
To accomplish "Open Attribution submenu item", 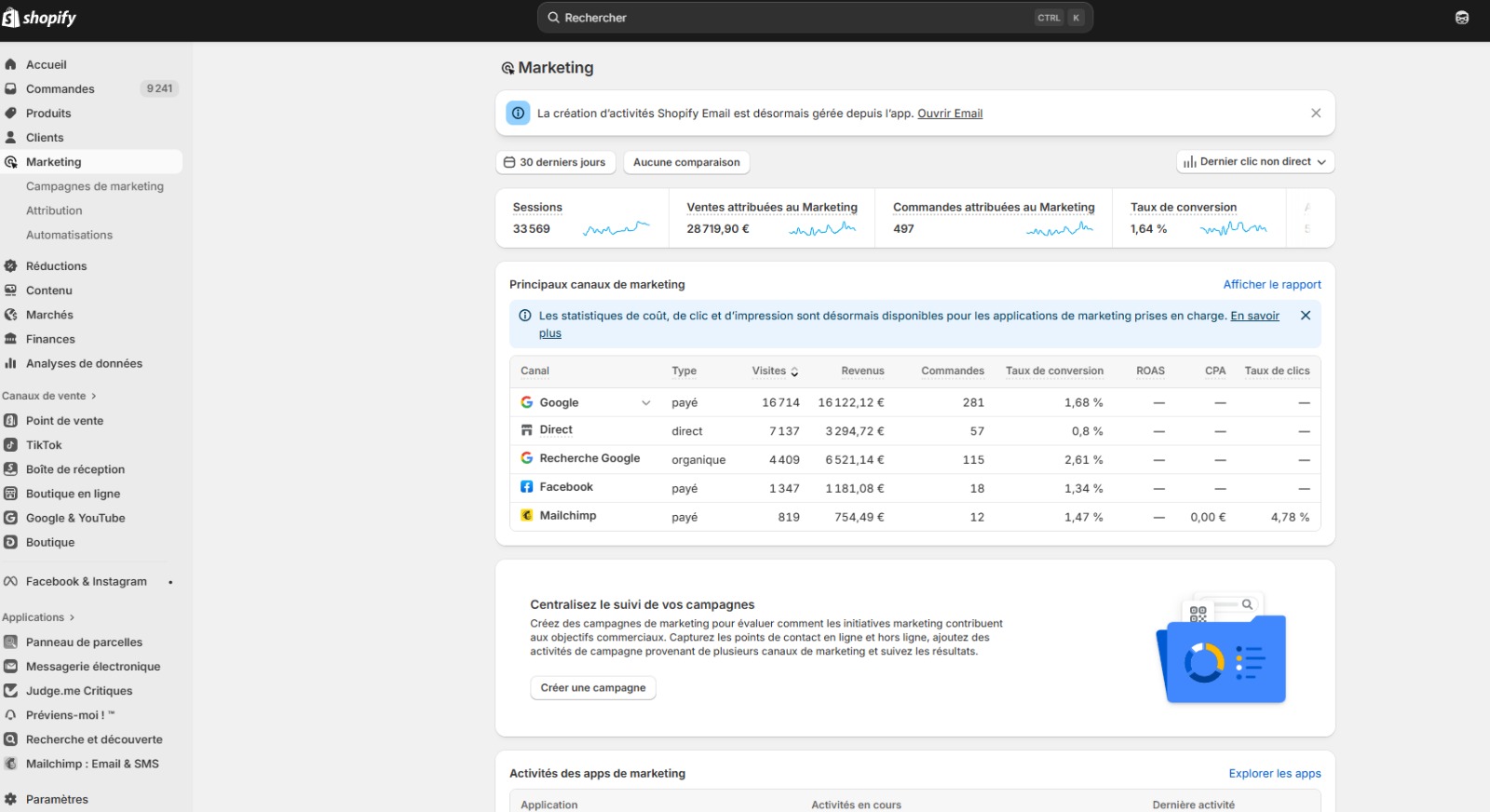I will (54, 210).
